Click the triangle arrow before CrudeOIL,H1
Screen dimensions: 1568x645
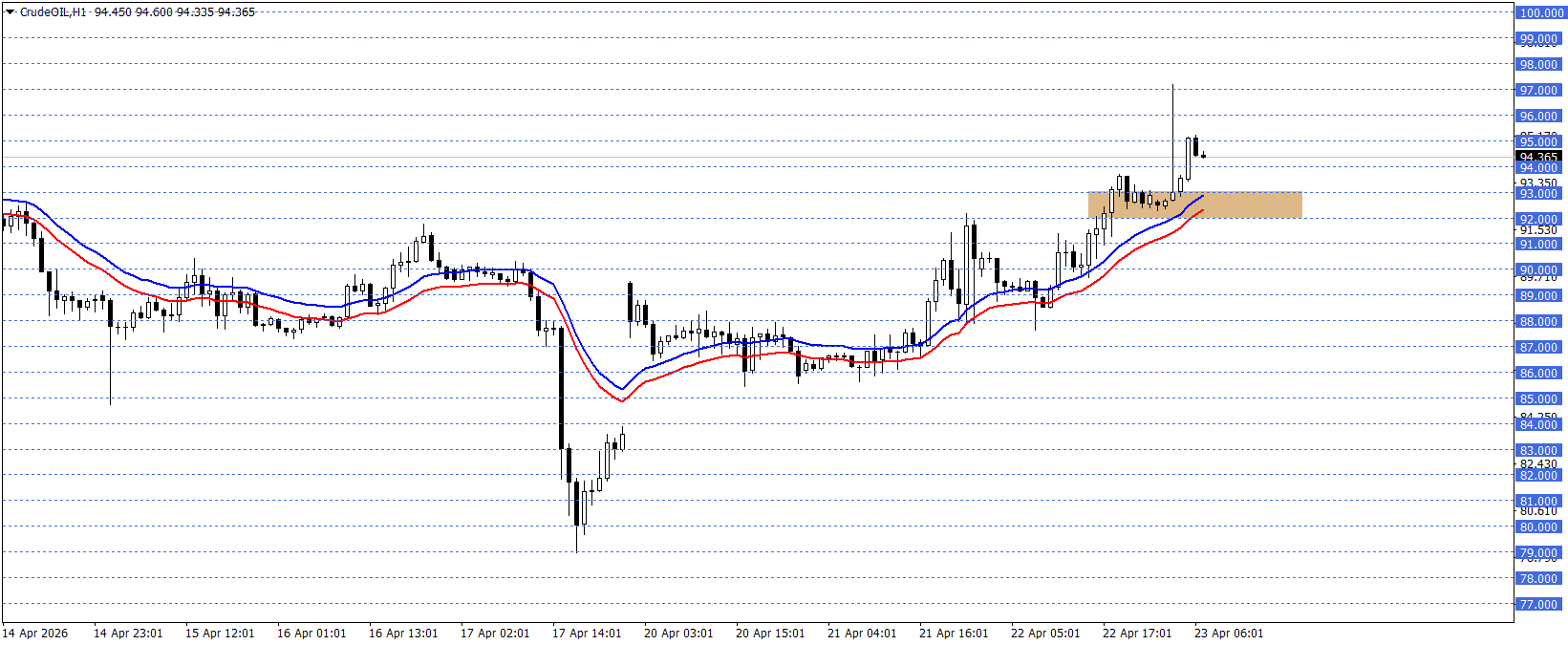point(11,12)
